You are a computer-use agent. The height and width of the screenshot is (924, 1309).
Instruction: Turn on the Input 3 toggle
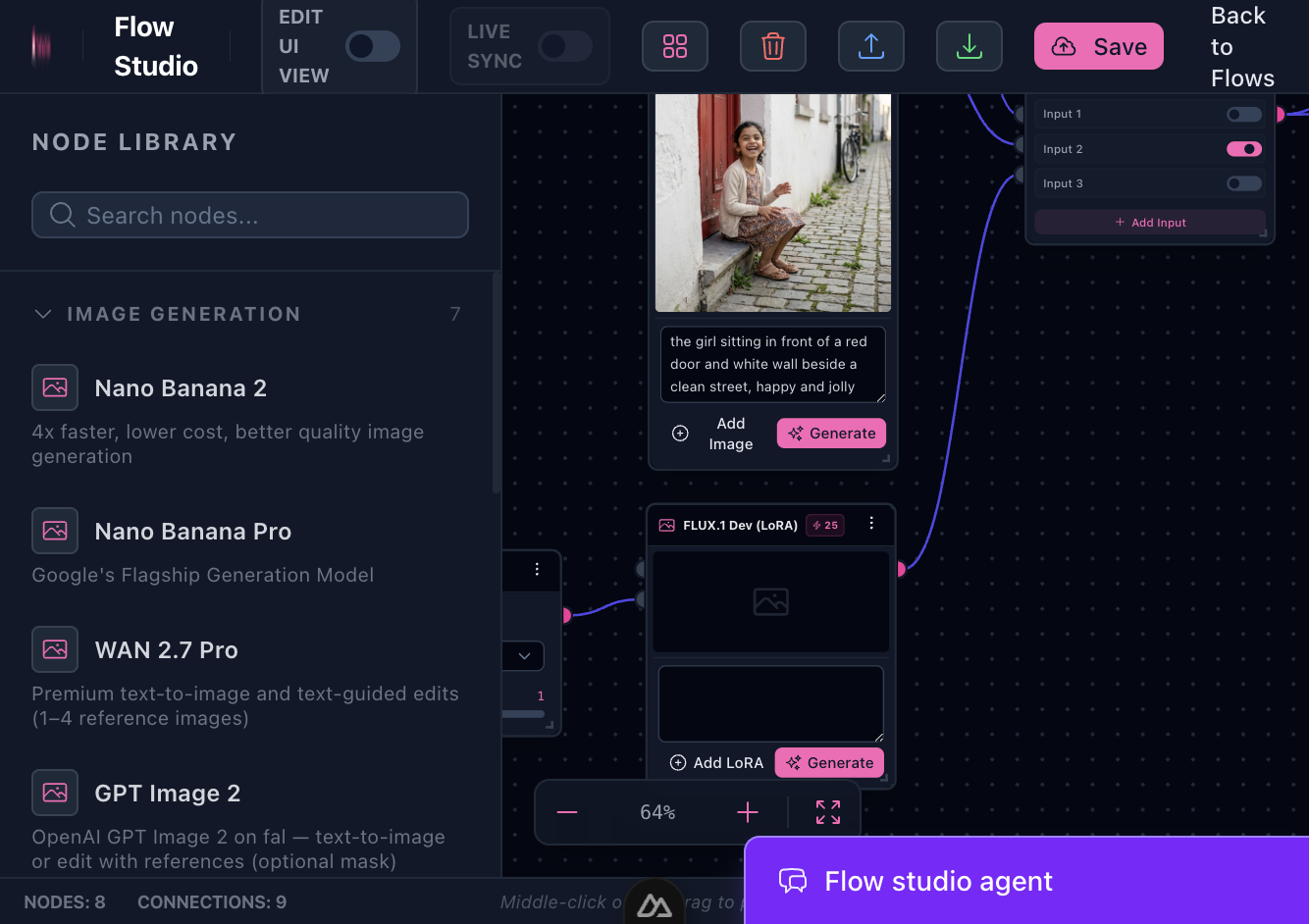1244,183
